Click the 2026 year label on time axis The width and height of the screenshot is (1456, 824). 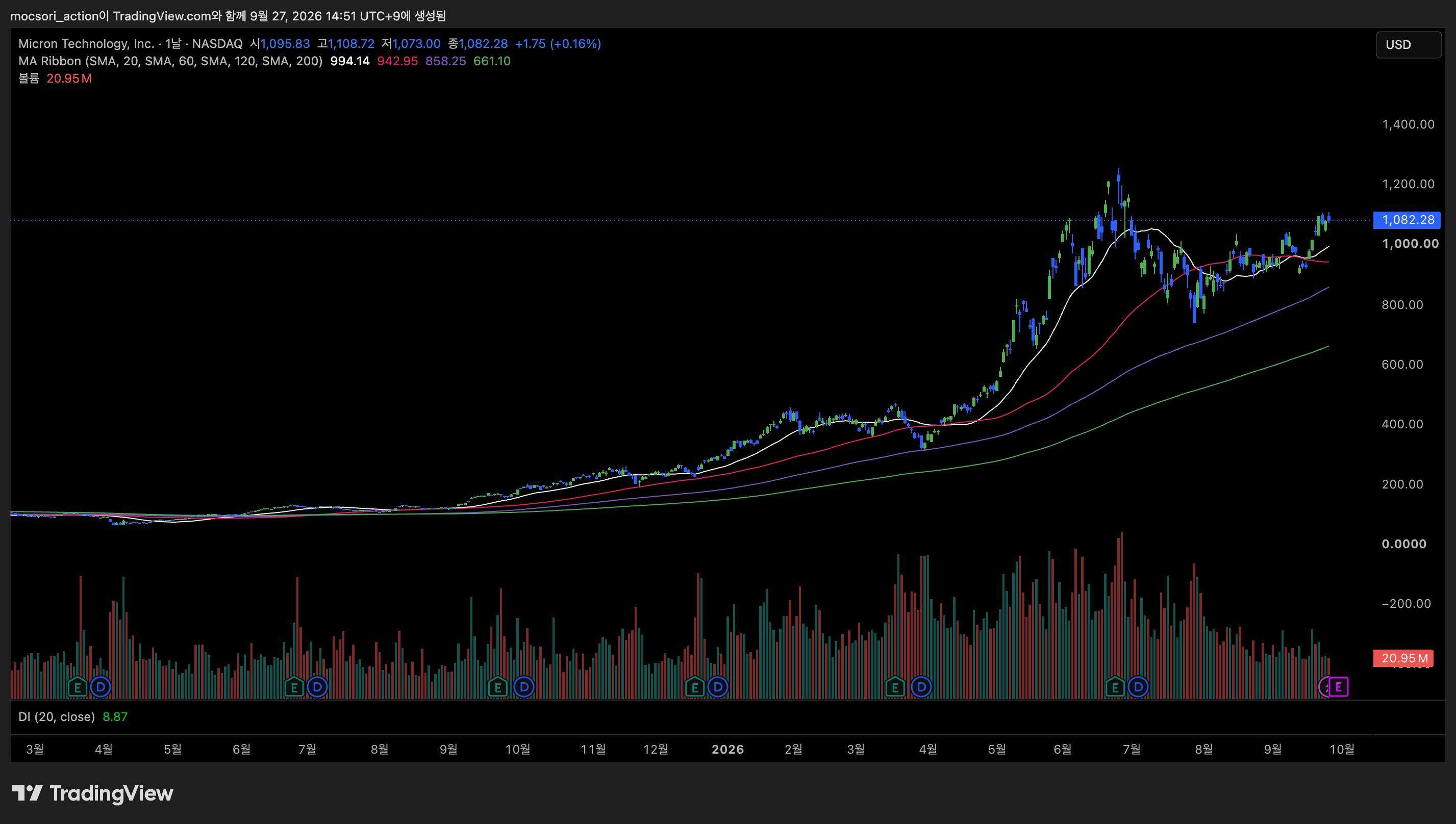coord(727,749)
